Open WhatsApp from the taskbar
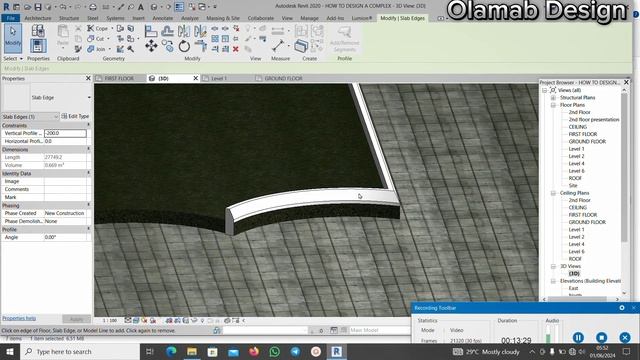 point(275,351)
